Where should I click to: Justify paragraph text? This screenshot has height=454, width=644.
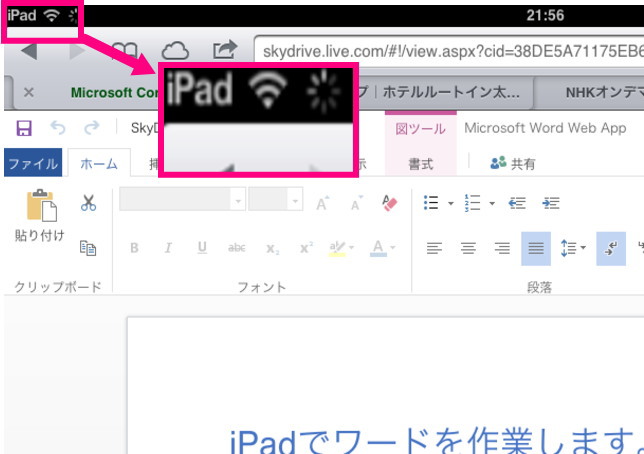[x=536, y=249]
